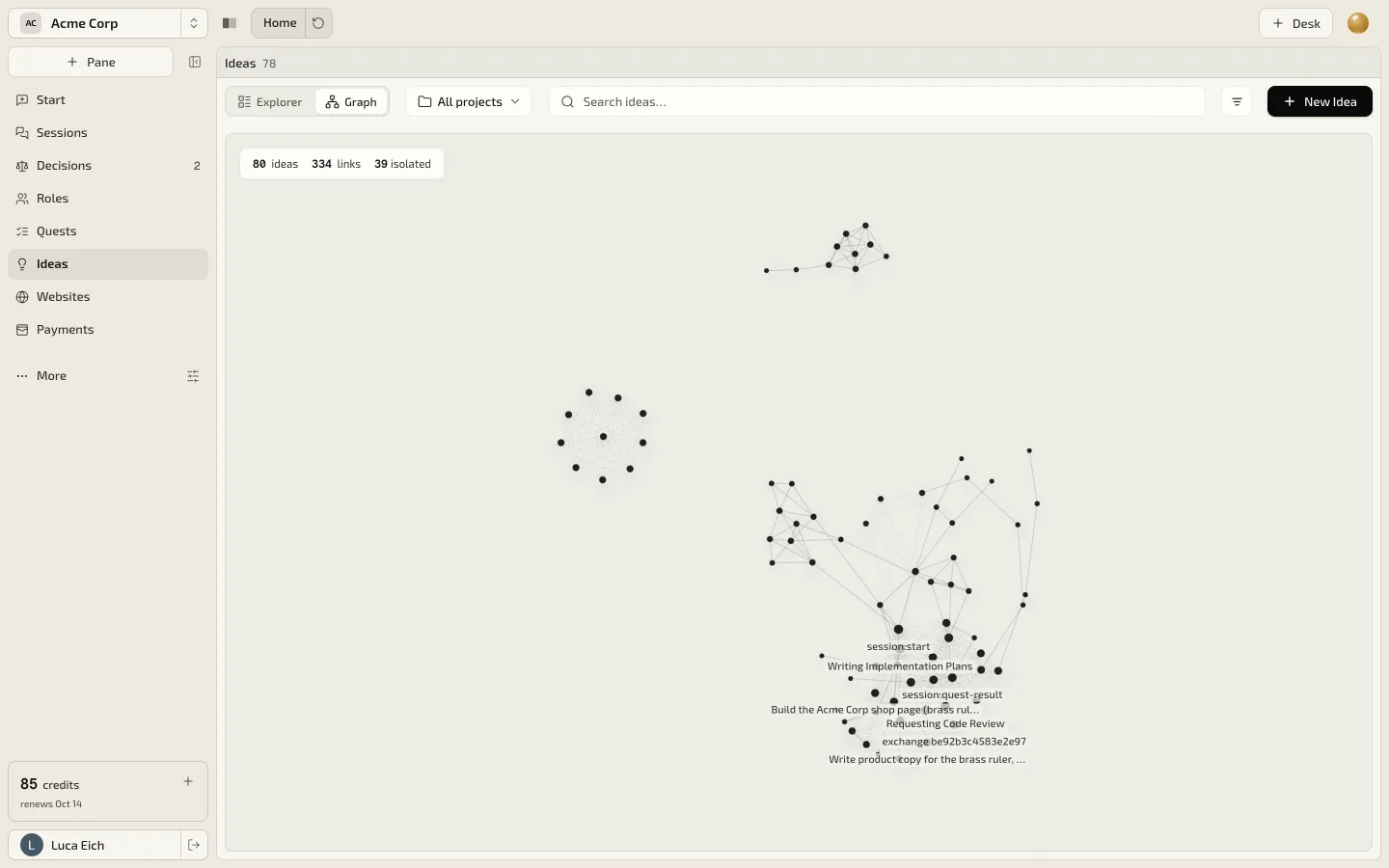Add a new Desk
1389x868 pixels.
[1295, 23]
